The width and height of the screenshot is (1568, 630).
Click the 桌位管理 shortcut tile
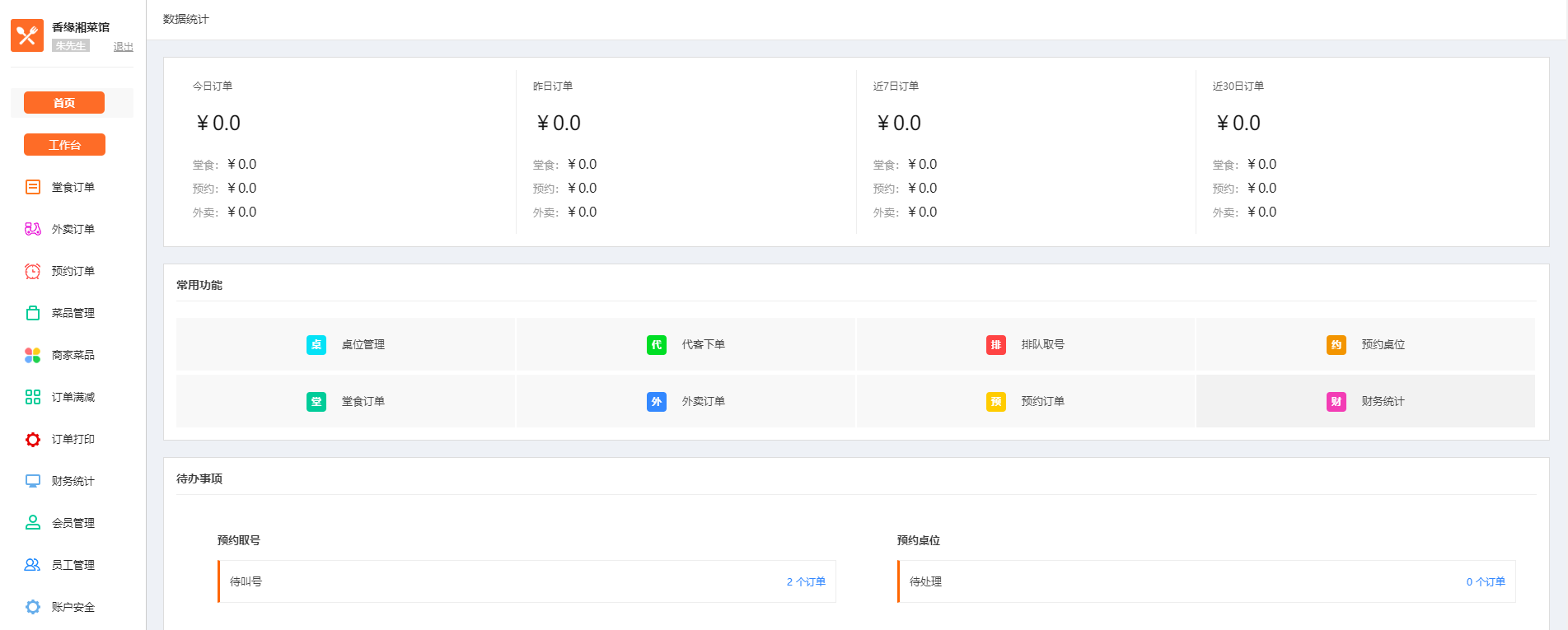tap(346, 344)
